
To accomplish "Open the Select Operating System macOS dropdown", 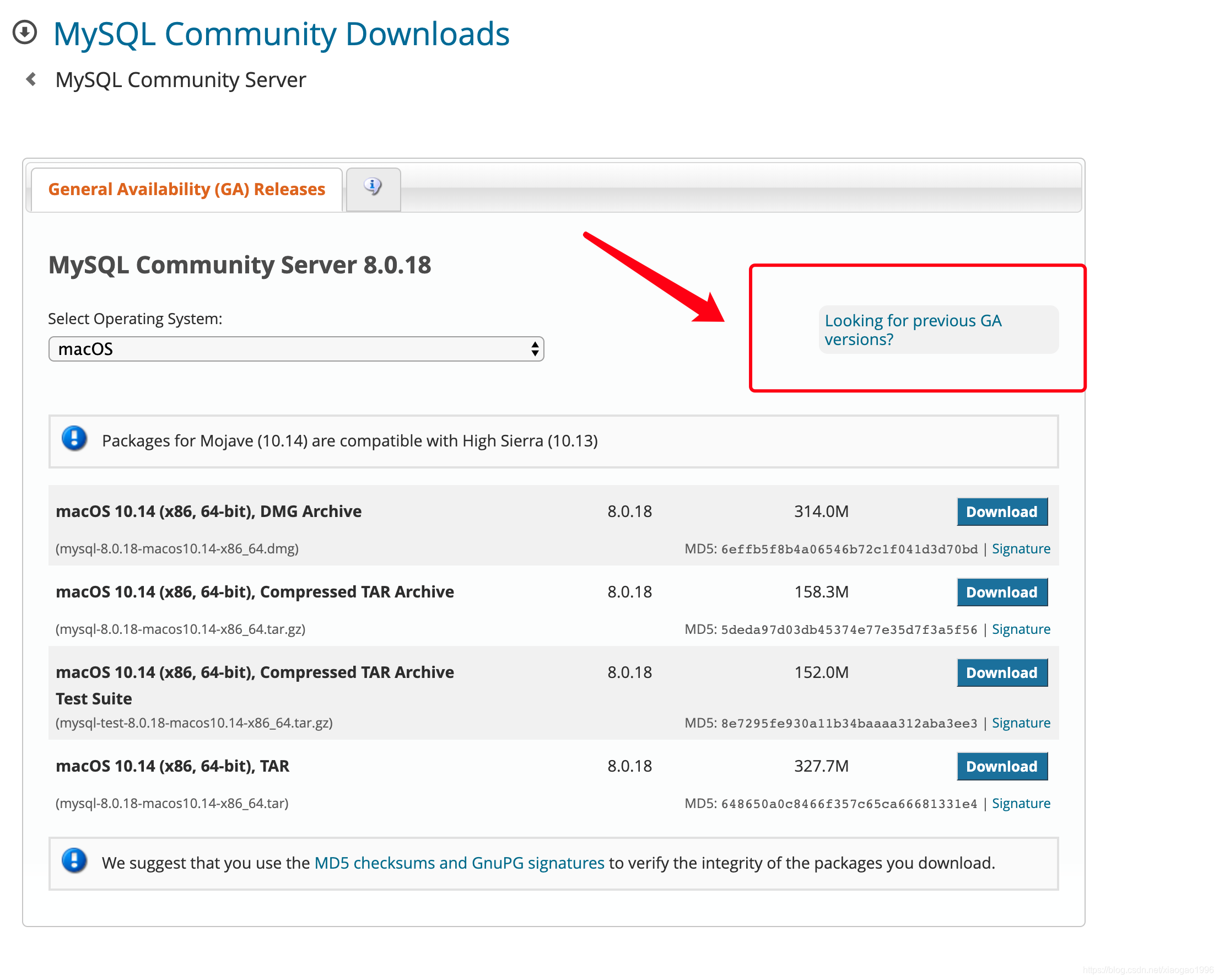I will (296, 349).
